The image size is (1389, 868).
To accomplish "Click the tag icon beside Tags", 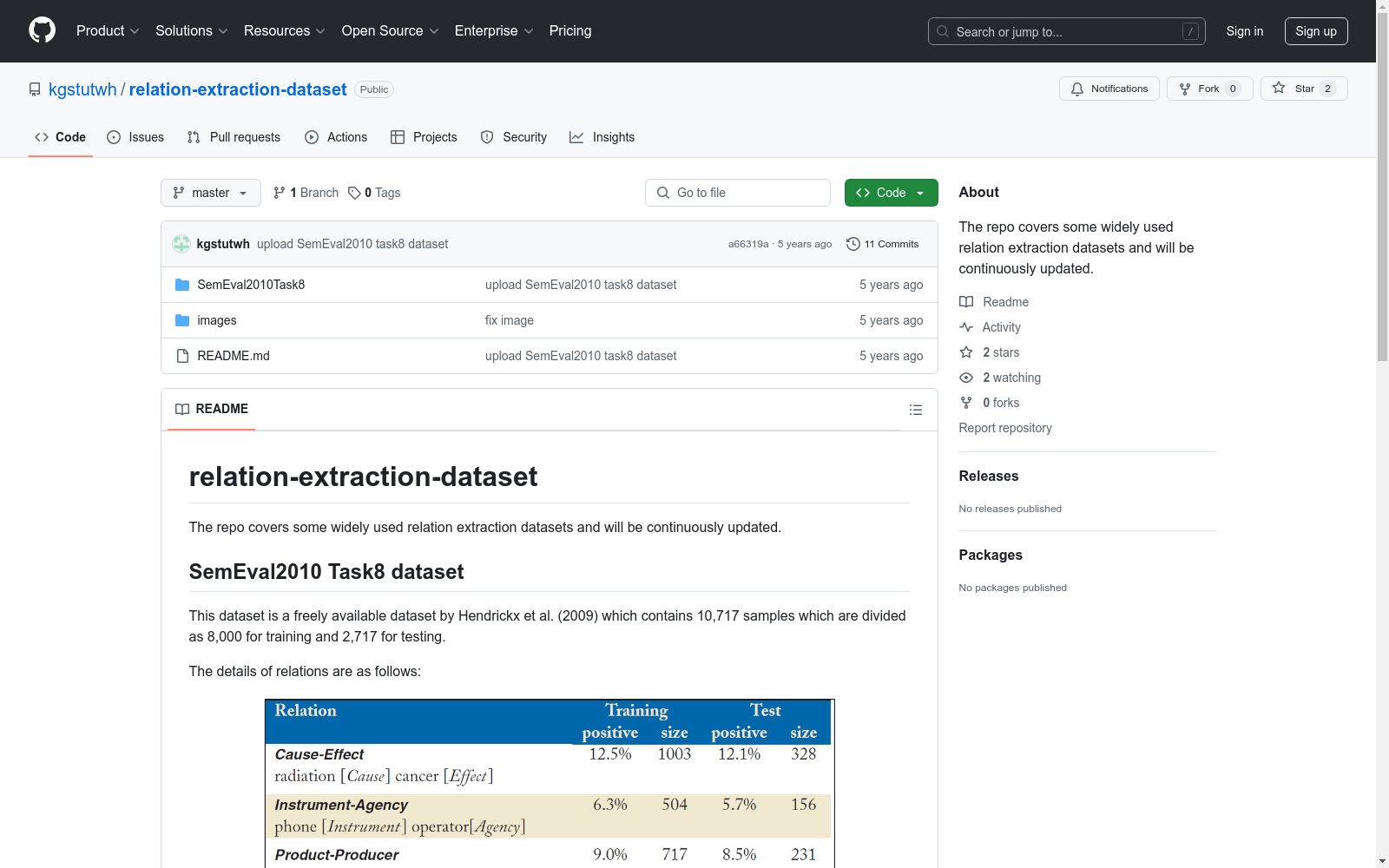I will pyautogui.click(x=354, y=193).
